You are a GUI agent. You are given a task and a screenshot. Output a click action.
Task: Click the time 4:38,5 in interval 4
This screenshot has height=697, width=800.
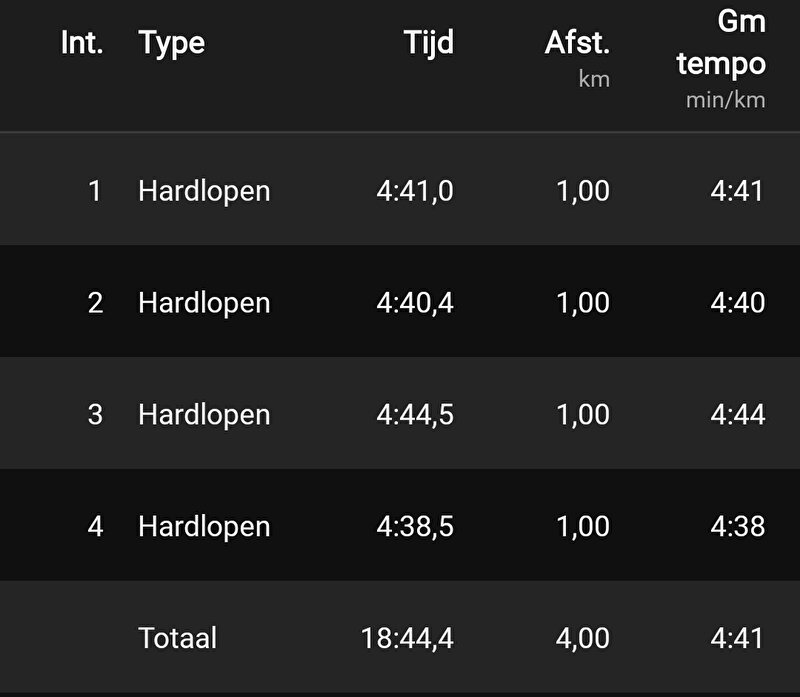415,526
